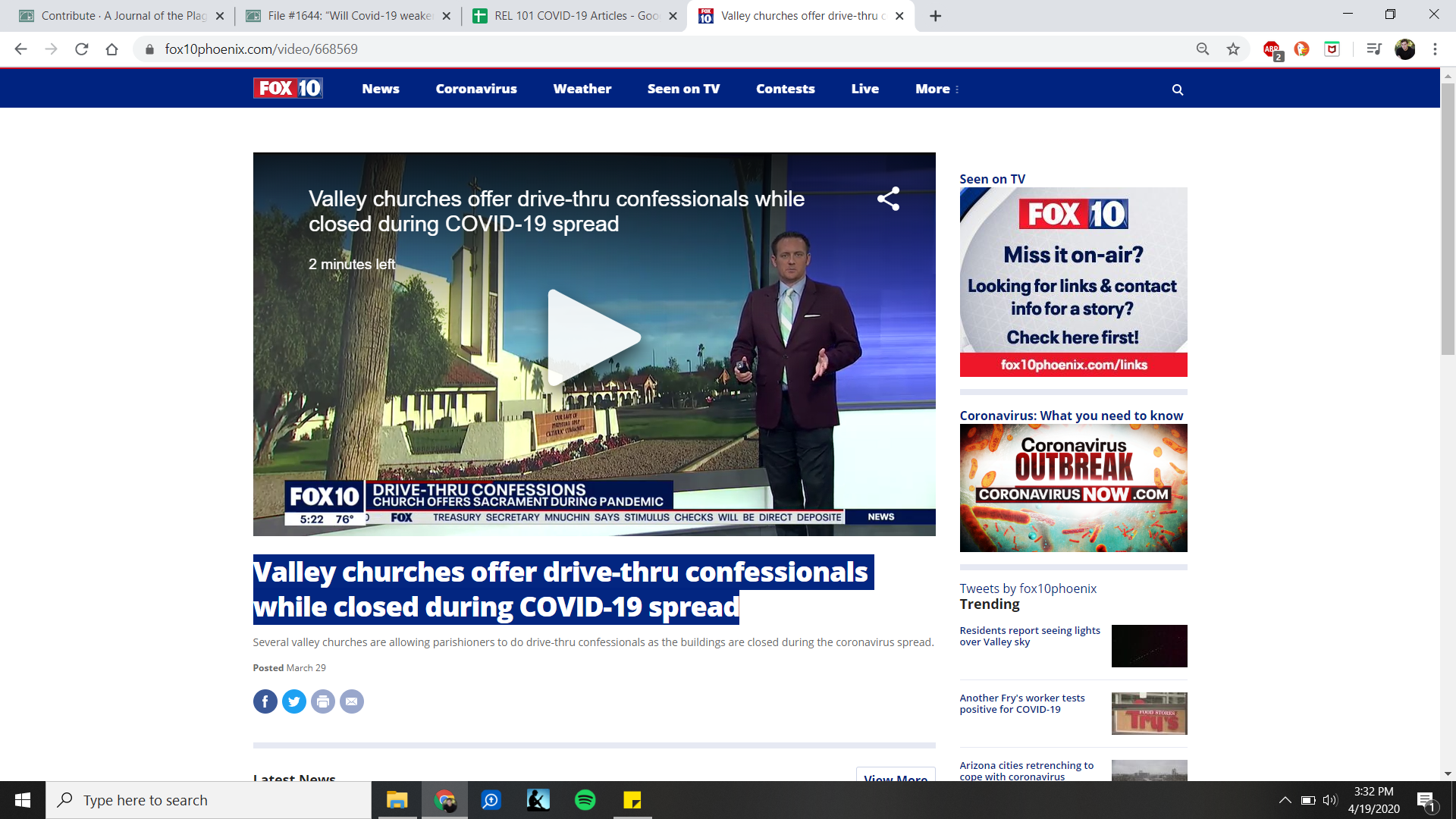
Task: Show hidden system tray icons
Action: [1285, 800]
